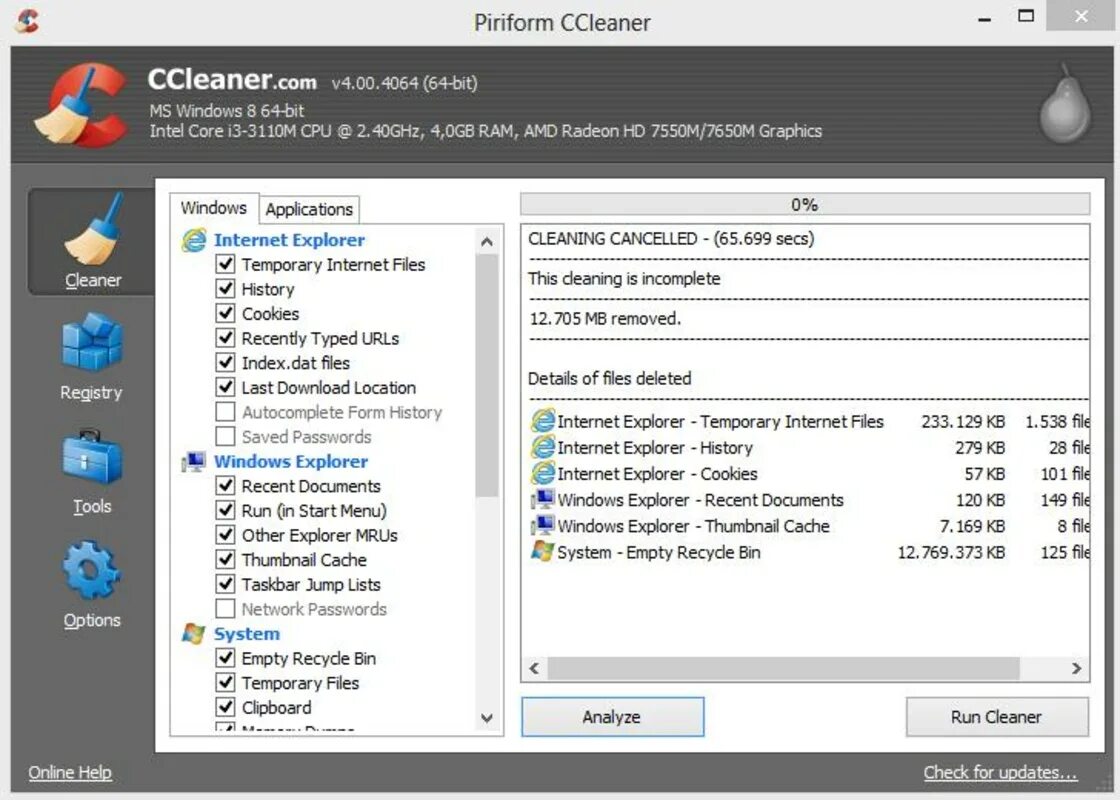Enable Saved Passwords checkbox
The height and width of the screenshot is (800, 1120).
225,436
